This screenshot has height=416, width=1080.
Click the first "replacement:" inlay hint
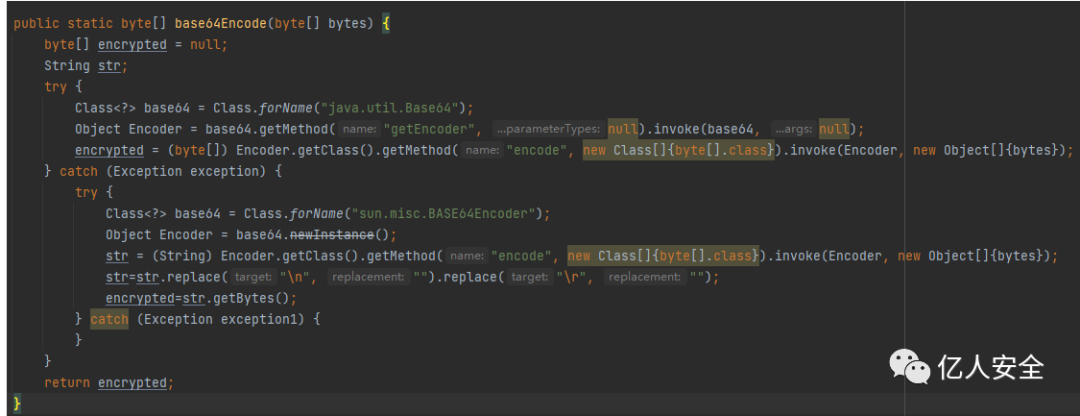pyautogui.click(x=368, y=278)
